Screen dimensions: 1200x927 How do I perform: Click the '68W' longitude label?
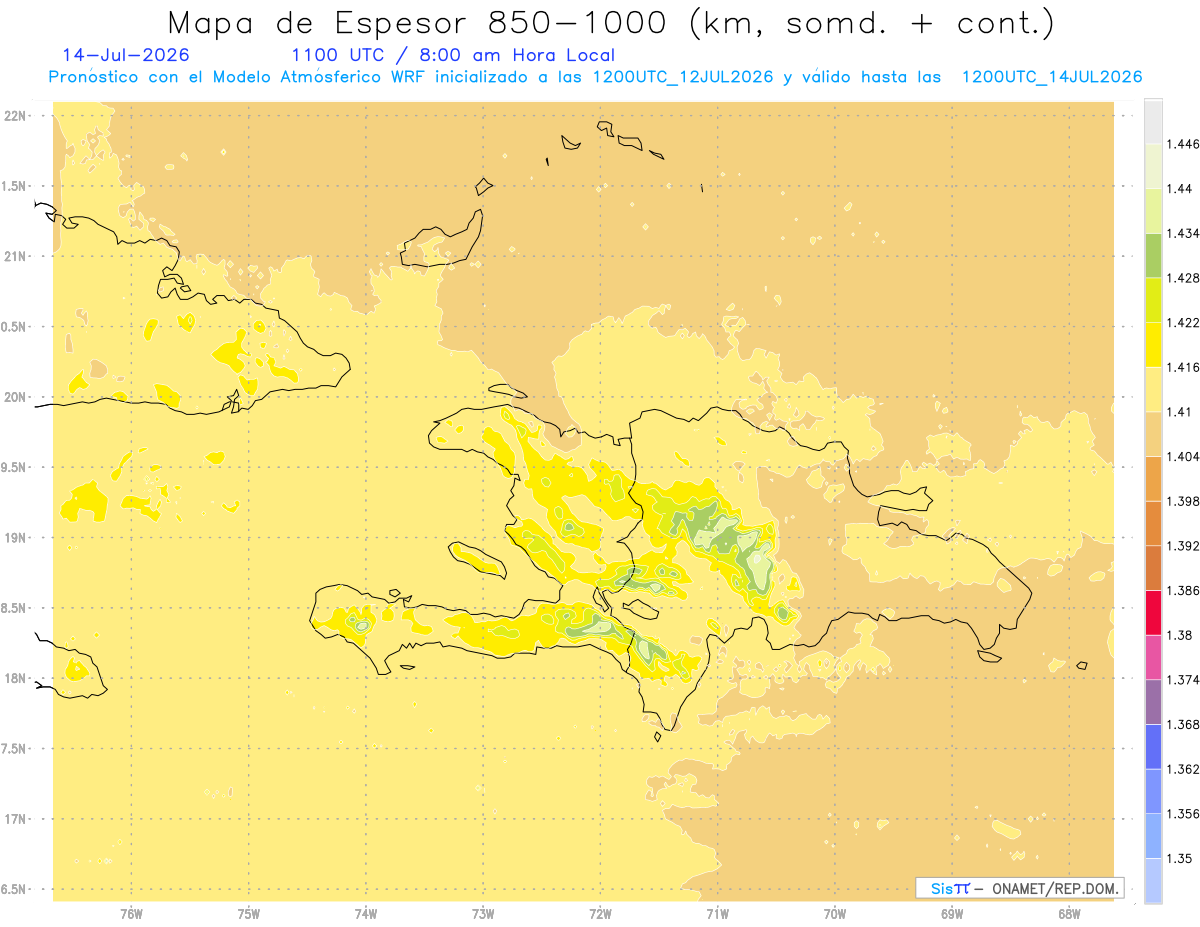[1069, 914]
